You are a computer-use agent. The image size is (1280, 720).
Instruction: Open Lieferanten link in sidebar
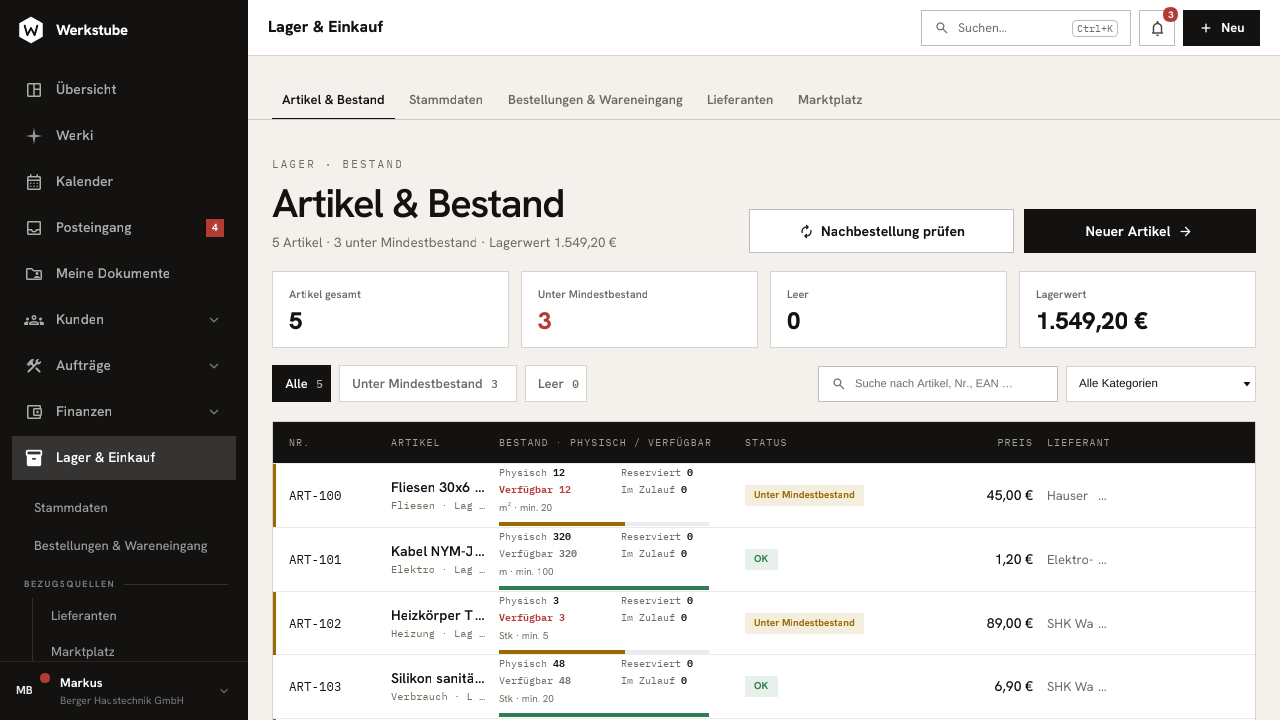click(84, 615)
